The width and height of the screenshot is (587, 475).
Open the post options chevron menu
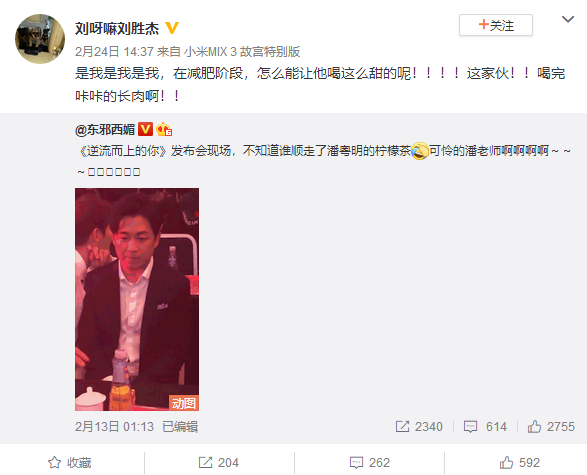568,19
